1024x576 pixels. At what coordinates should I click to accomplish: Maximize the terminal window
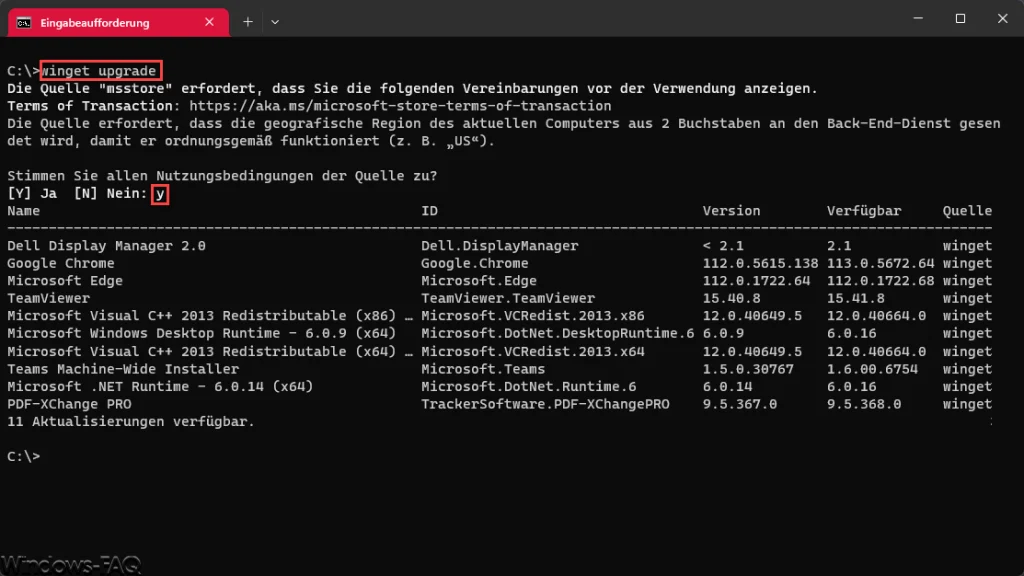tap(960, 18)
